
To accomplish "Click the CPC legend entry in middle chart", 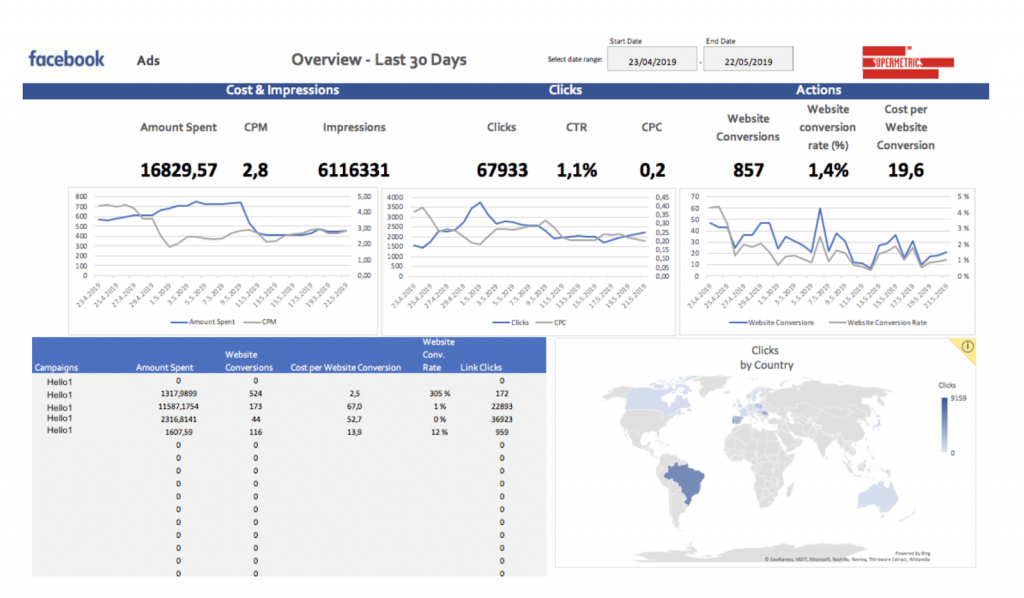I will click(x=551, y=323).
